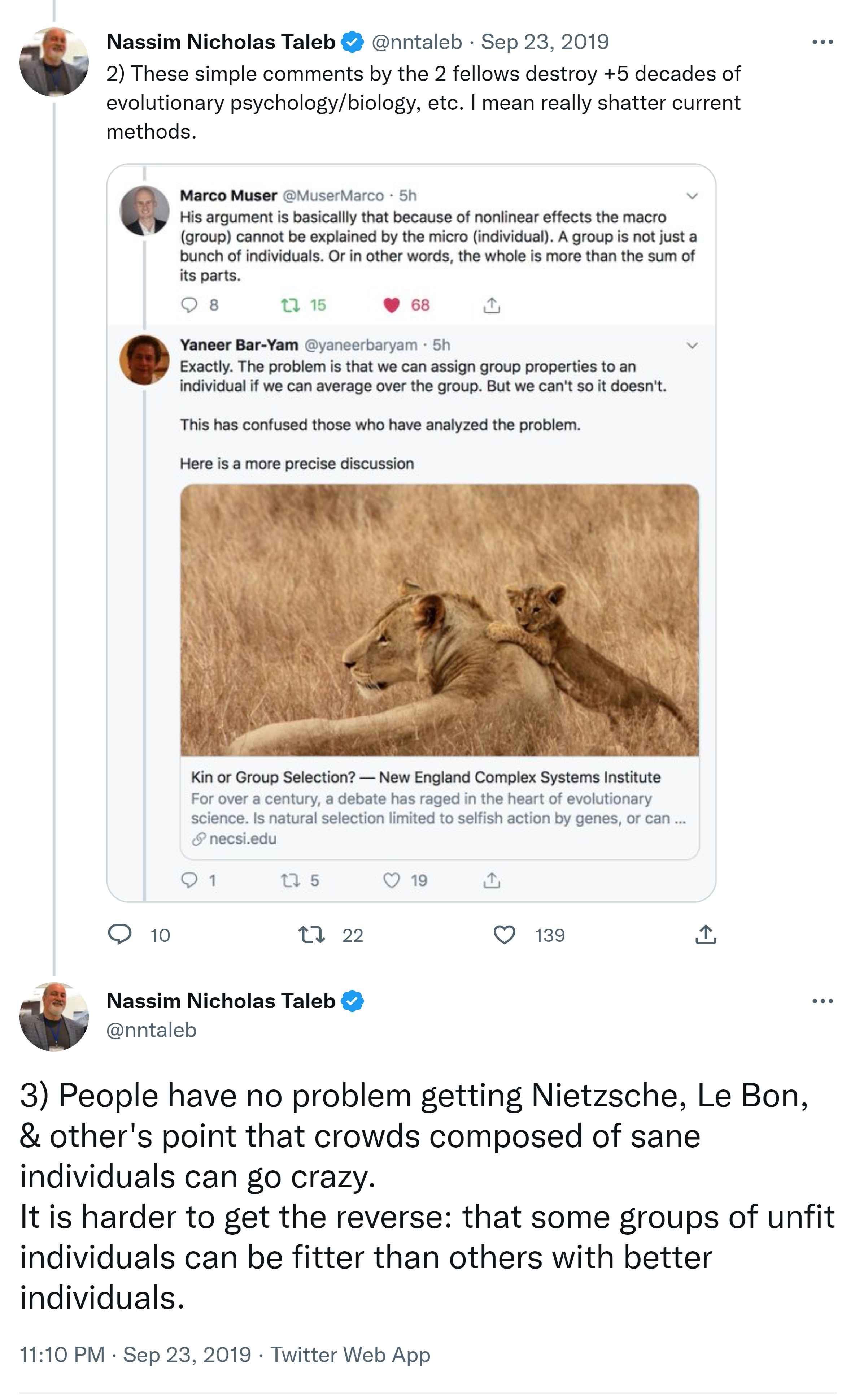Screen dimensions: 855x1400
Task: Share the 2) tweet via share icon
Action: coord(705,935)
